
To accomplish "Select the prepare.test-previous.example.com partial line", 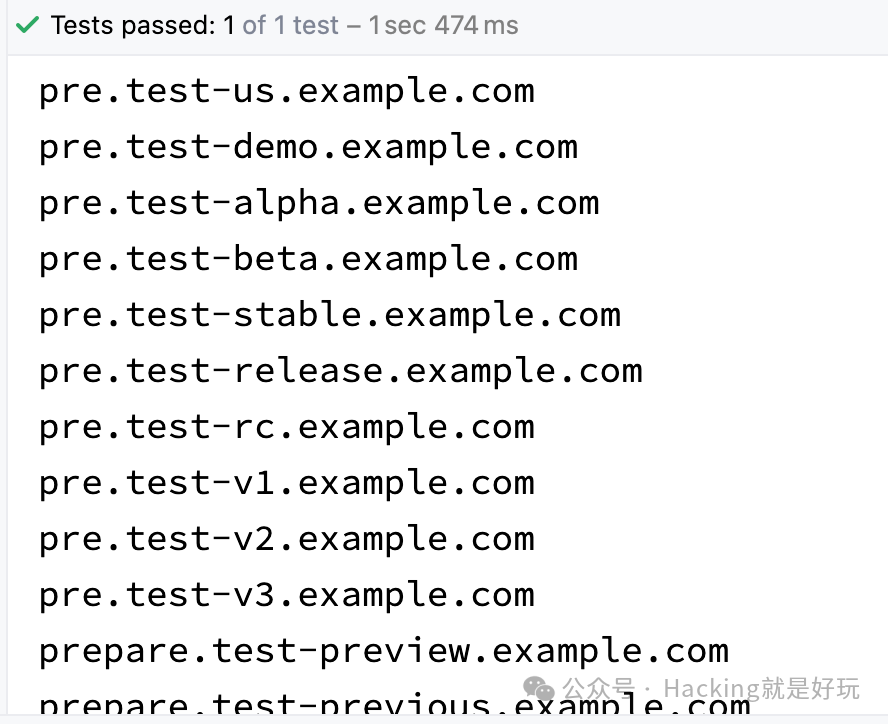I will point(395,704).
